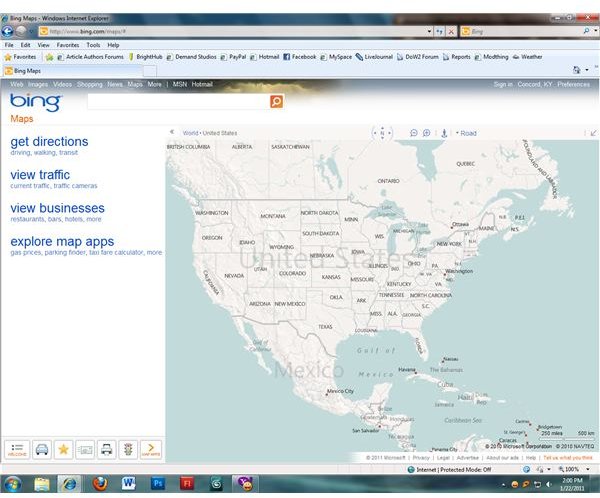Open the Edit menu
The width and height of the screenshot is (600, 498).
25,45
